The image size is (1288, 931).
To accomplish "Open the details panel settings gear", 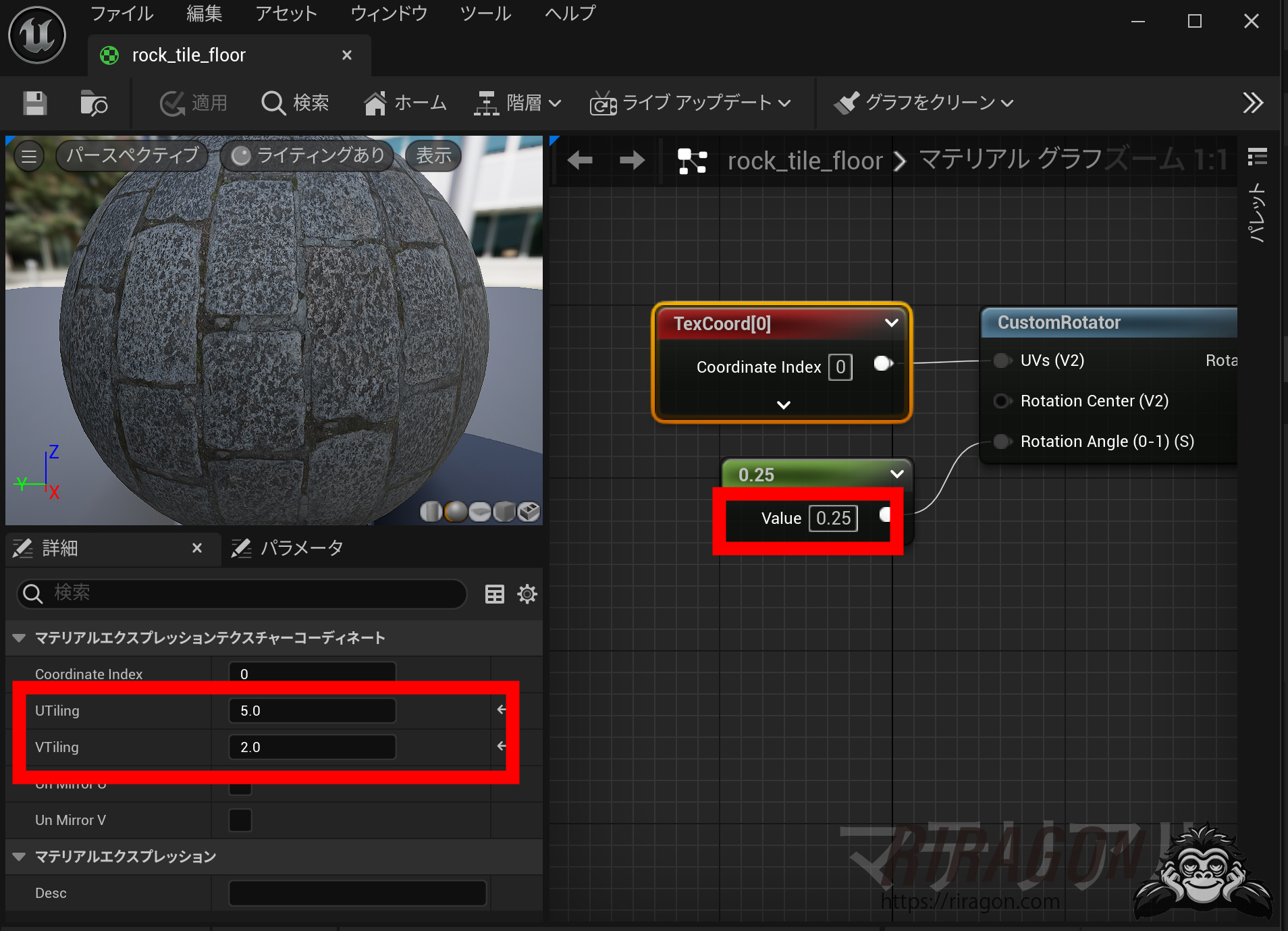I will [527, 594].
